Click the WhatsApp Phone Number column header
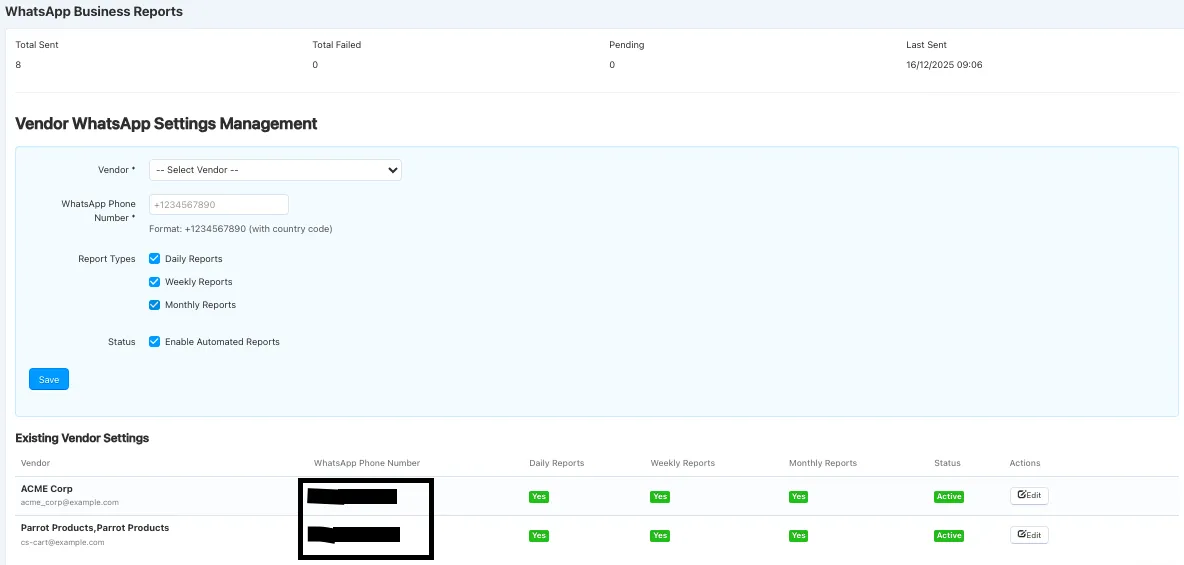This screenshot has width=1184, height=565. click(x=367, y=463)
